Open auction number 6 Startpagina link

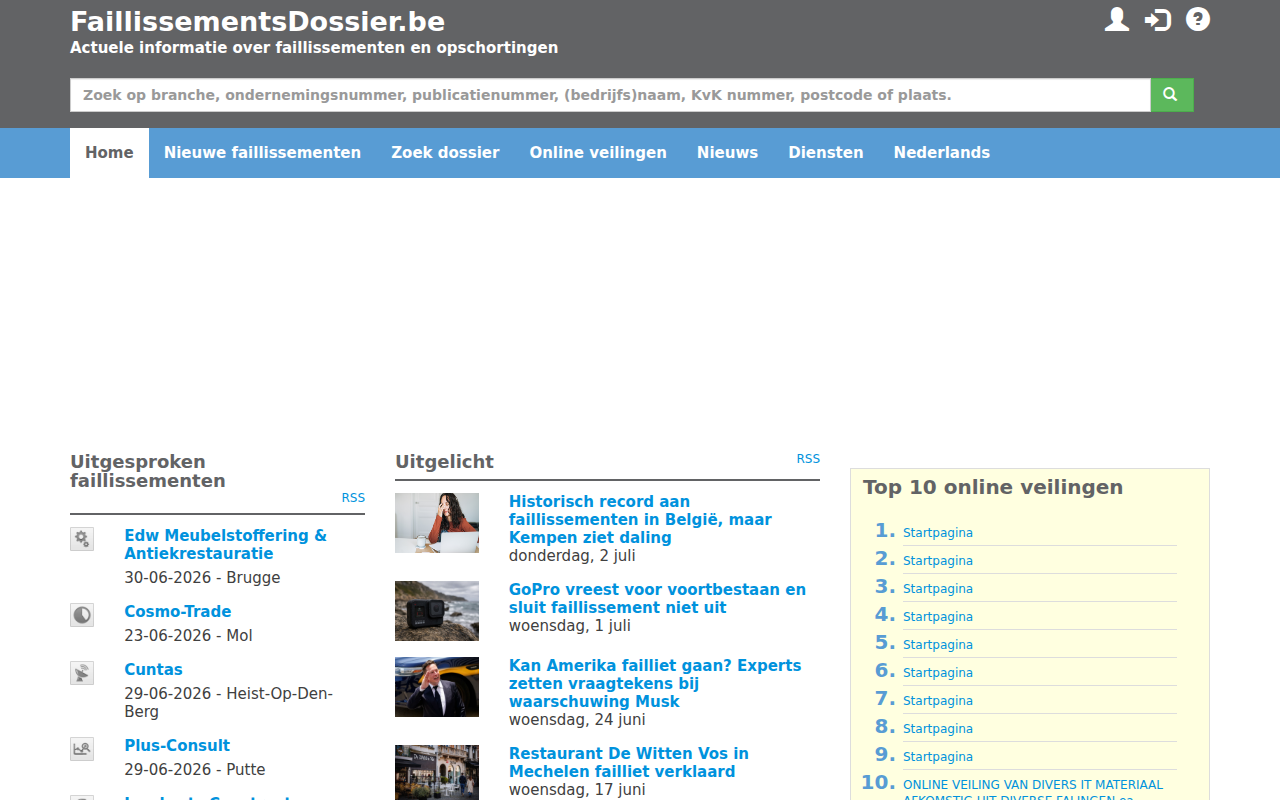click(x=938, y=673)
